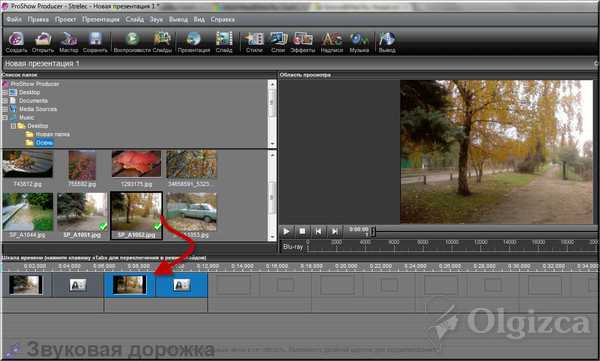Open the Музыка (Music) toolbar icon
This screenshot has height=361, width=600.
coord(359,42)
